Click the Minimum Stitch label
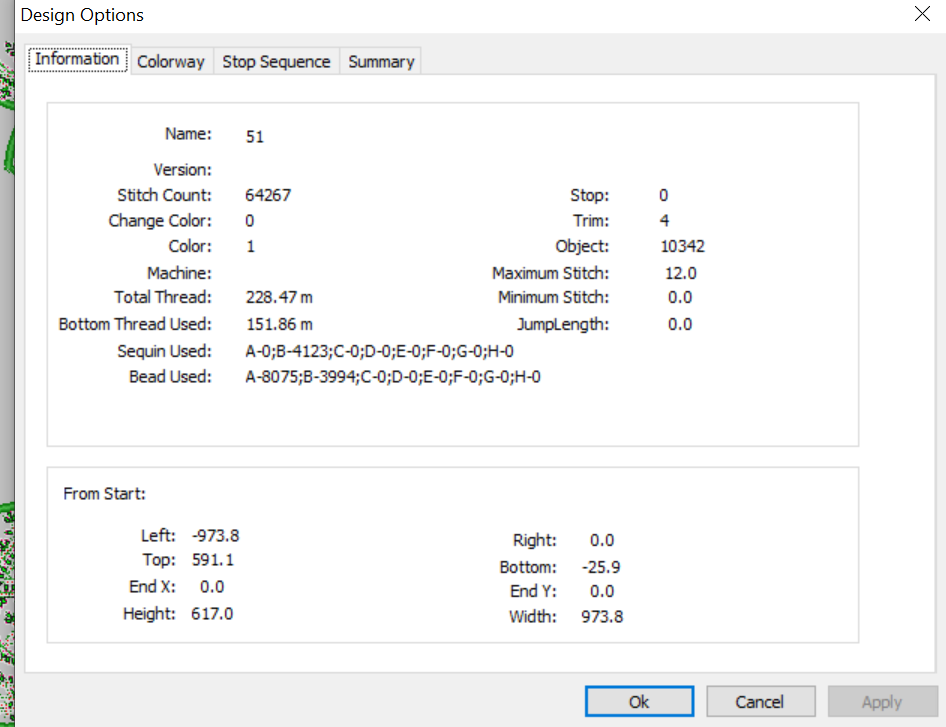The image size is (946, 727). [x=553, y=297]
